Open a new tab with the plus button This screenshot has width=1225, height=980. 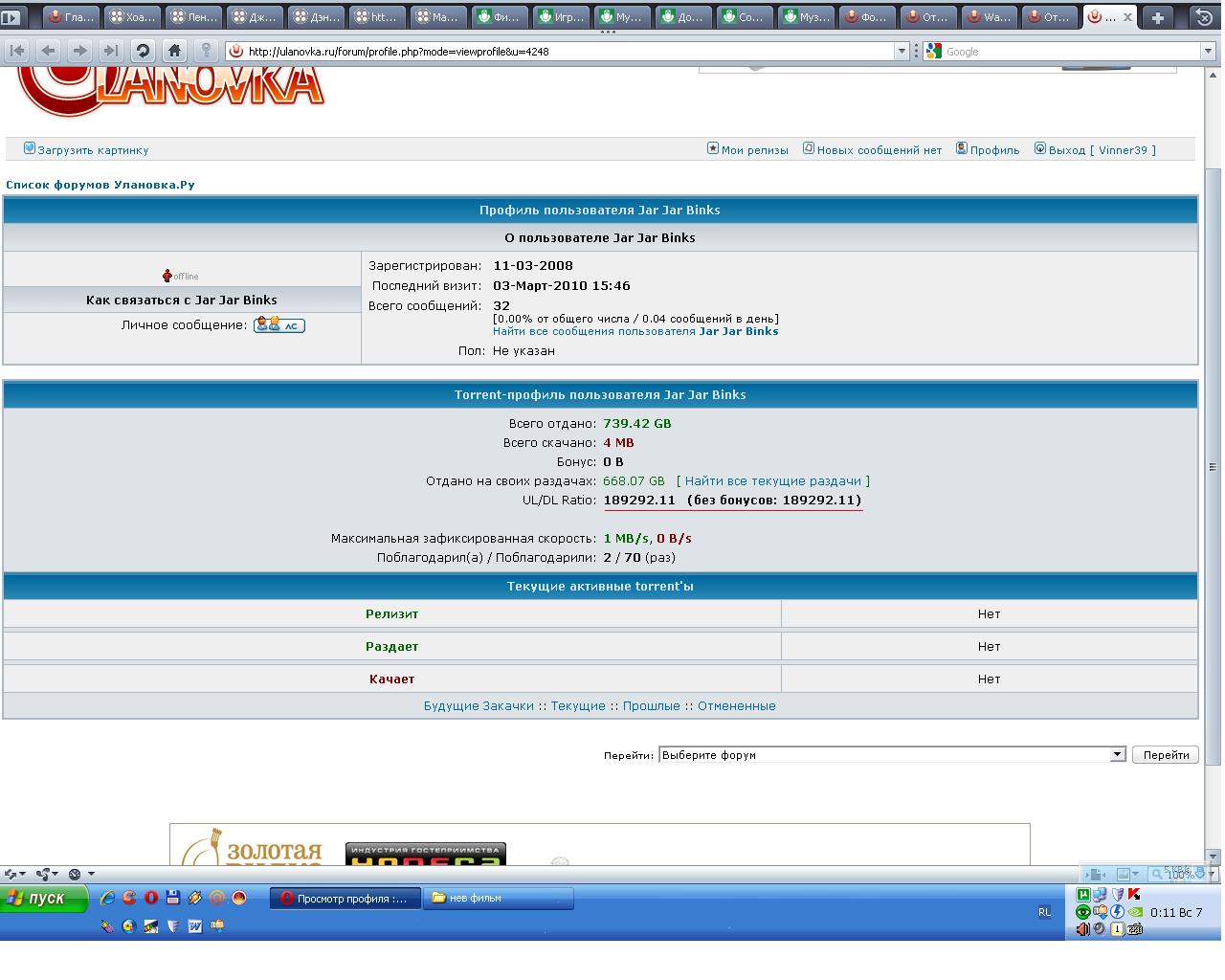(x=1157, y=17)
